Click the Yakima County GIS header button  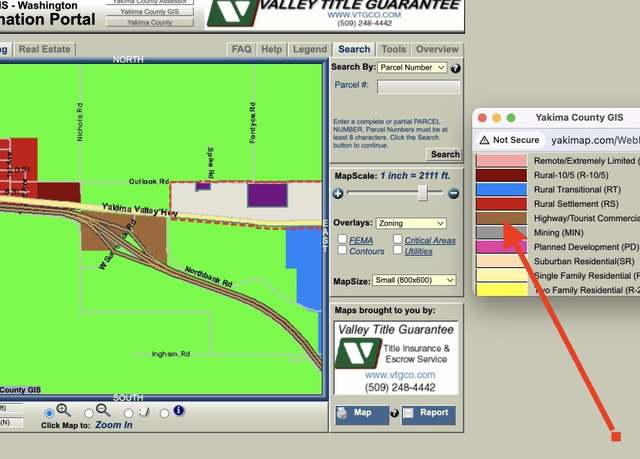[x=150, y=12]
